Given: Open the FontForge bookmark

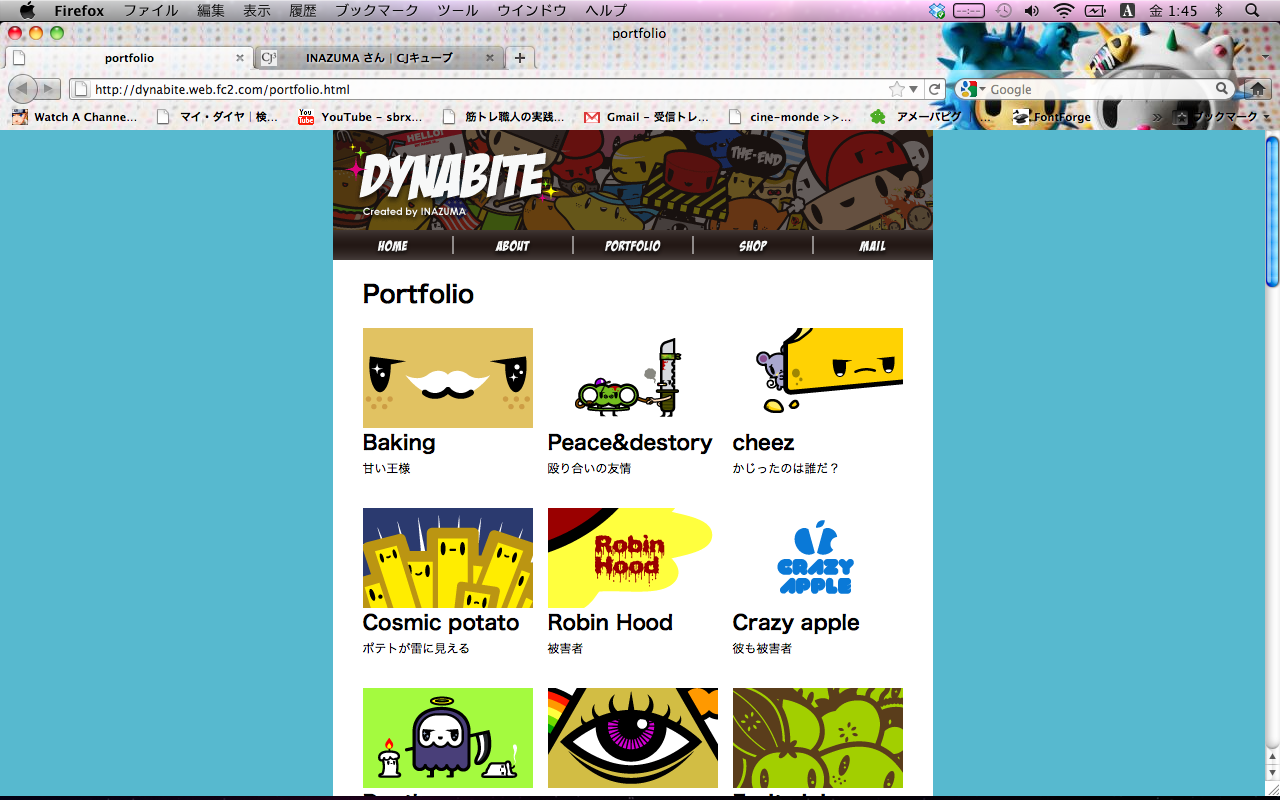Looking at the screenshot, I should click(1050, 117).
